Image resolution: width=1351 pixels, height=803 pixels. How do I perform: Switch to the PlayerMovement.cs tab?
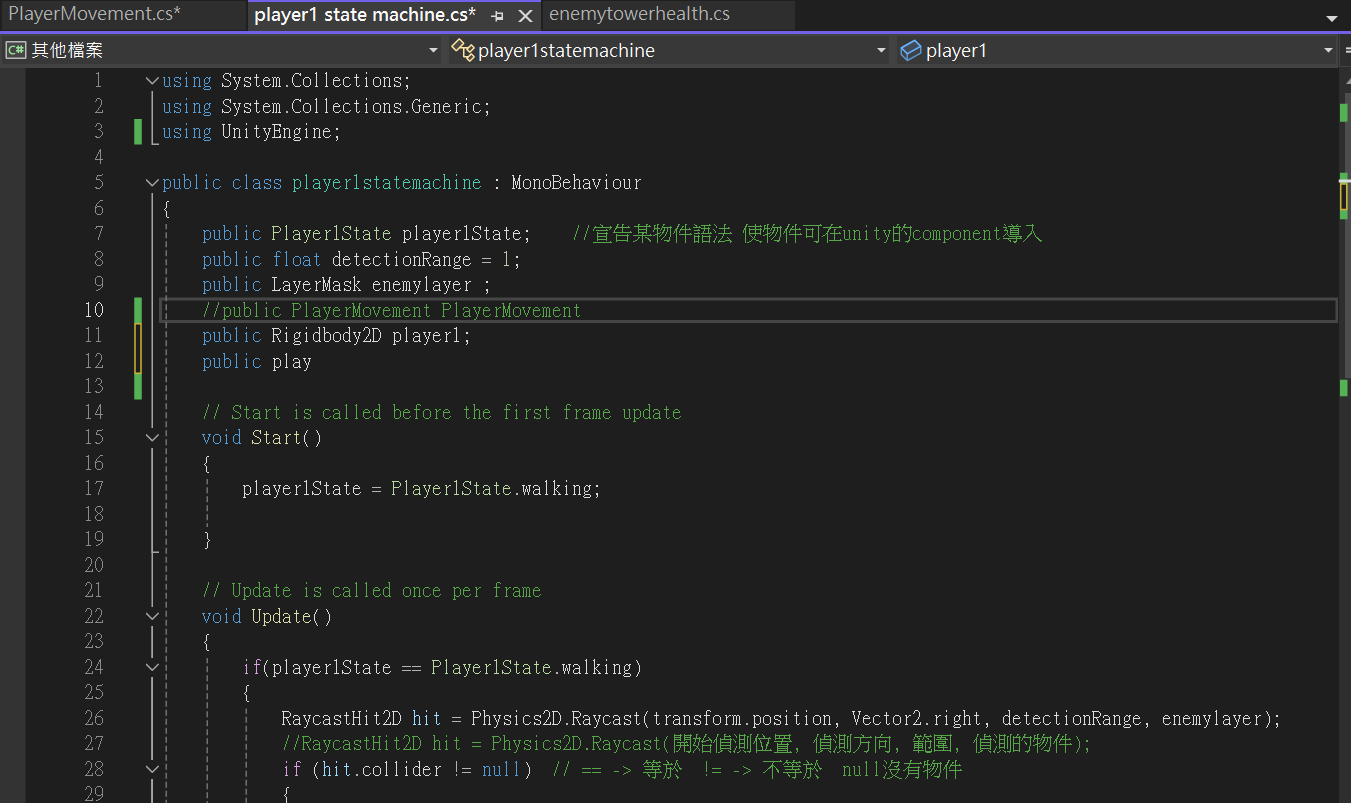95,14
